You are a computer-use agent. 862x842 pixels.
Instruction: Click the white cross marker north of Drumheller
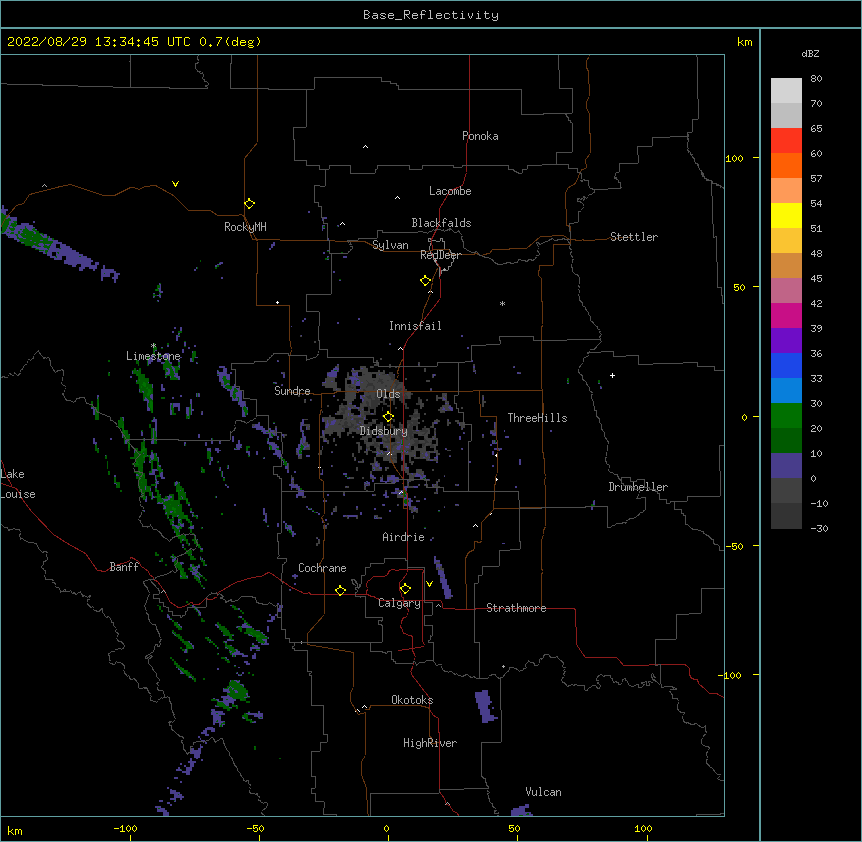[x=612, y=375]
